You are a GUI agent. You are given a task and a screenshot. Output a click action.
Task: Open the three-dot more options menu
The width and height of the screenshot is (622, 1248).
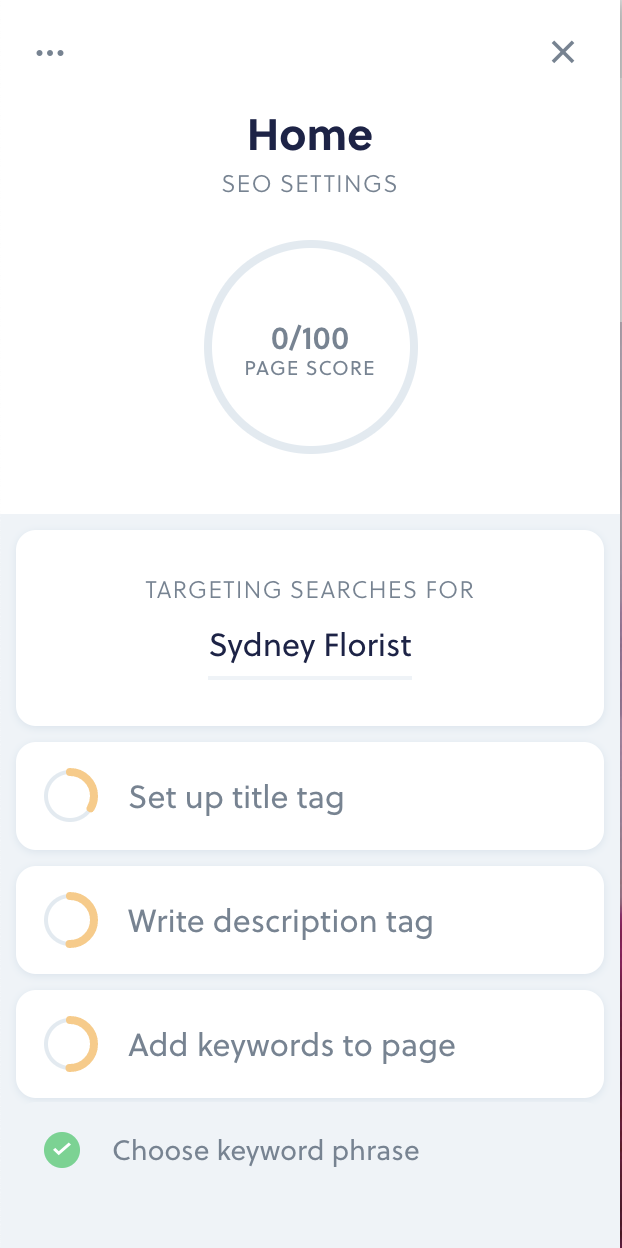coord(50,53)
